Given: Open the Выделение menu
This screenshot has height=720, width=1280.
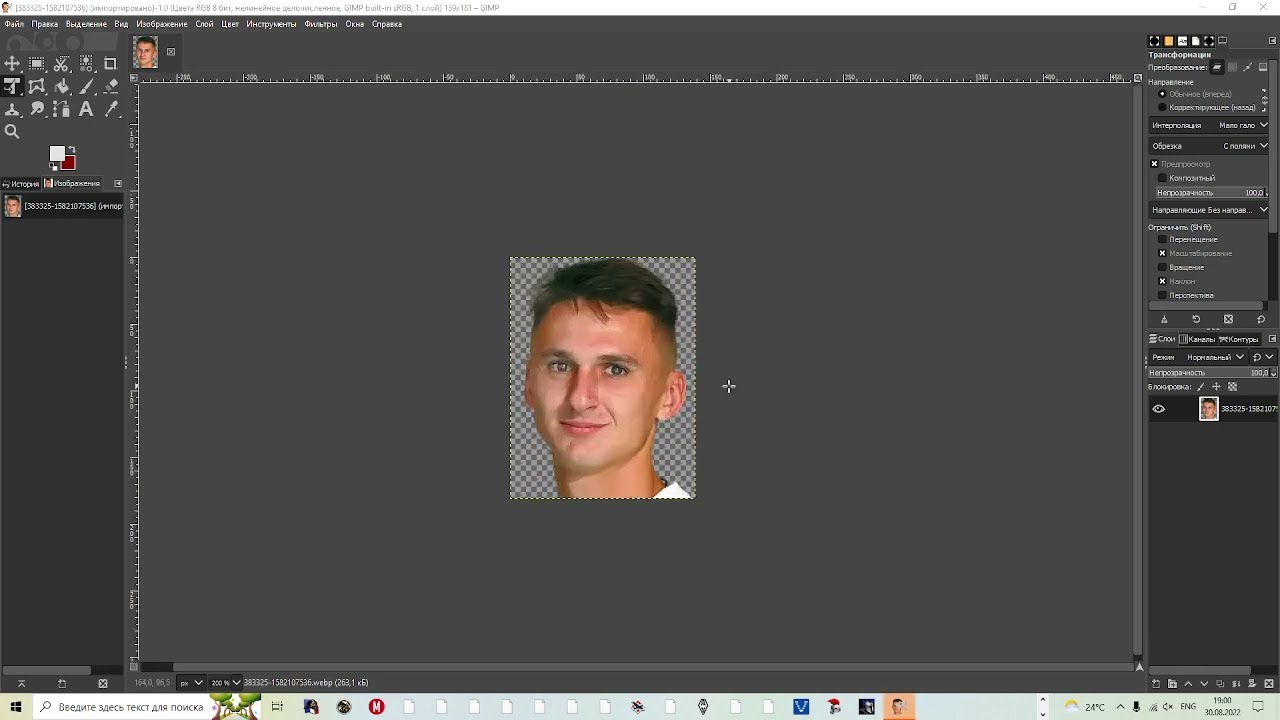Looking at the screenshot, I should coord(86,24).
